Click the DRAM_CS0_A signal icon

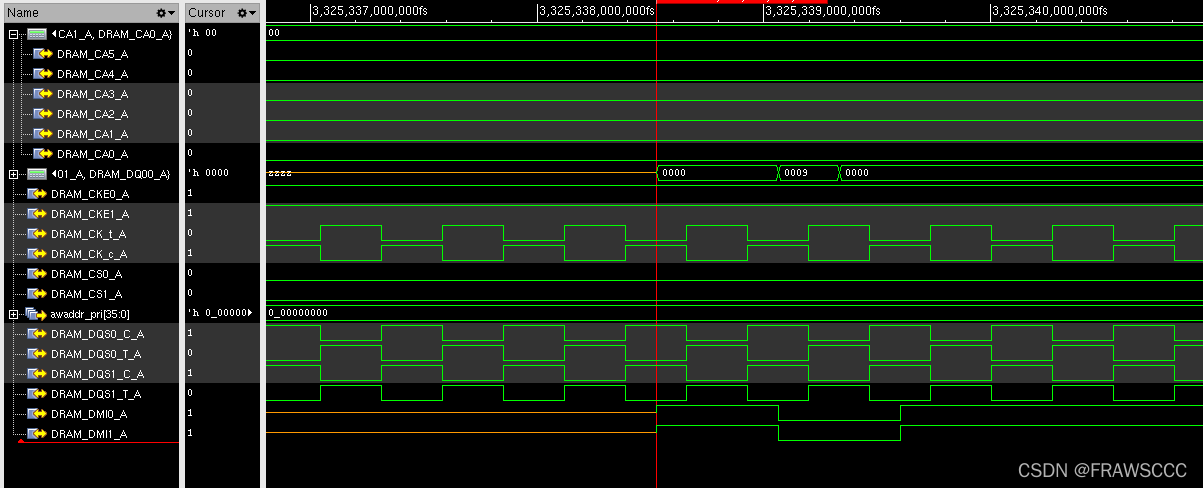click(x=37, y=274)
